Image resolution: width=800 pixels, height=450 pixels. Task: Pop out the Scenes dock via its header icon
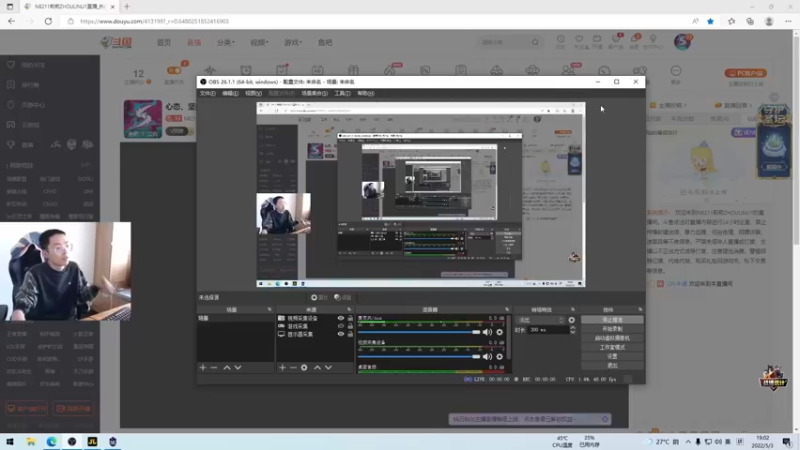pyautogui.click(x=269, y=310)
